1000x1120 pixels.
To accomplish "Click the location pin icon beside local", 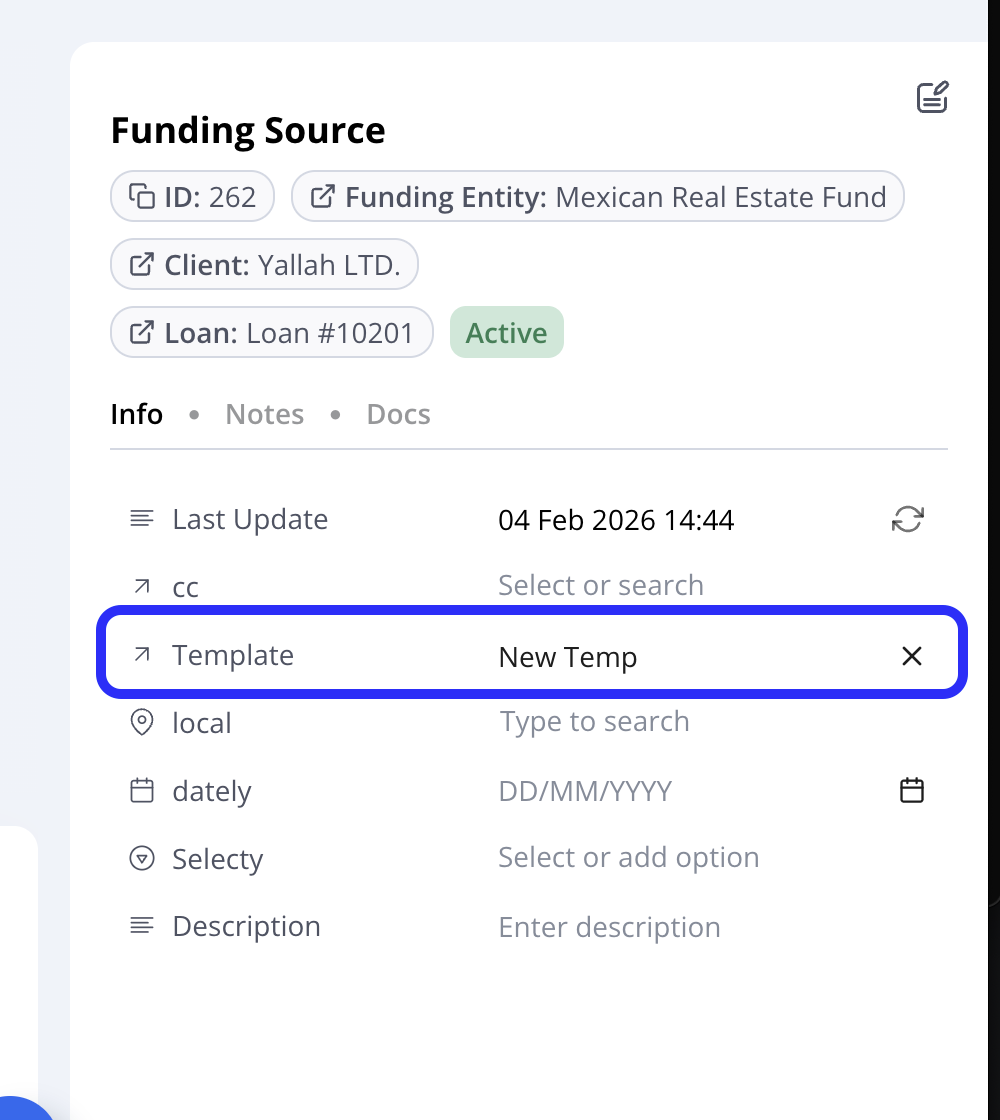I will tap(141, 722).
